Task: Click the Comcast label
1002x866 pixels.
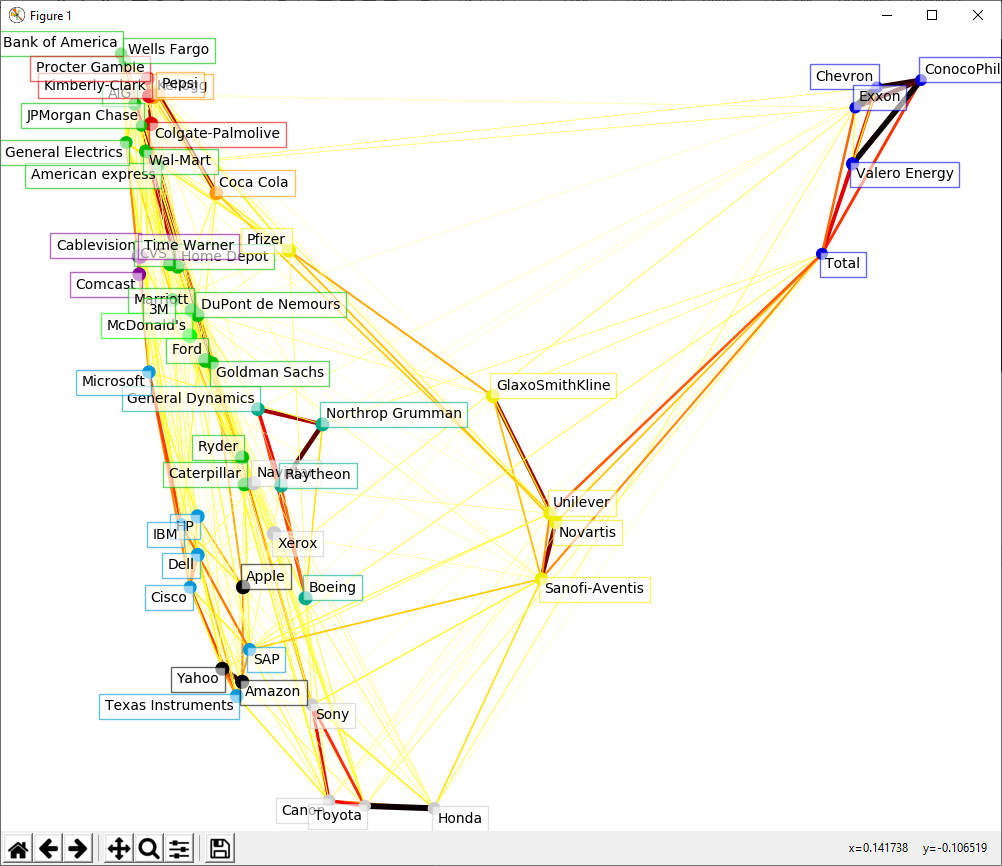Action: tap(106, 284)
